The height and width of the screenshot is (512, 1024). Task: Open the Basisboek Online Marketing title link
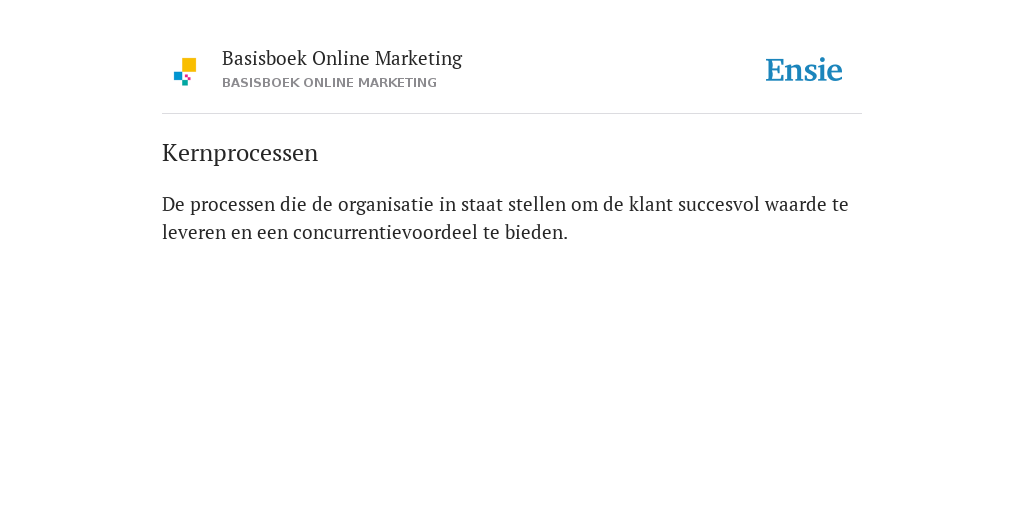click(x=342, y=59)
